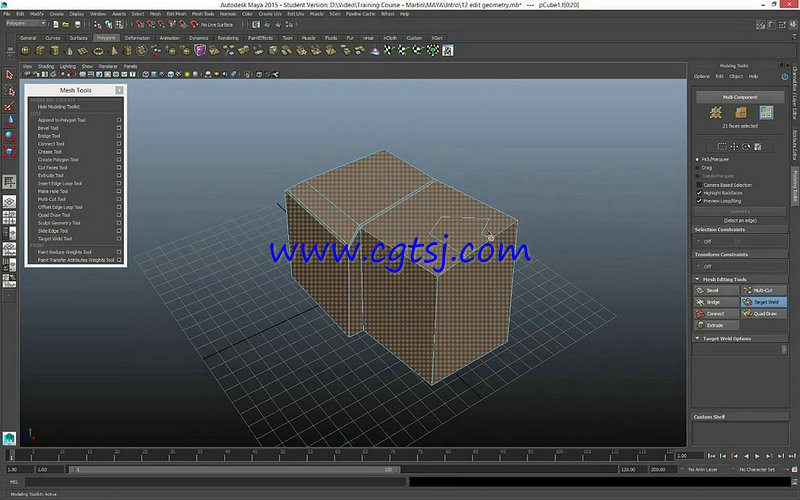Create polygon cylinder from shelf
The height and width of the screenshot is (500, 800).
tap(55, 50)
